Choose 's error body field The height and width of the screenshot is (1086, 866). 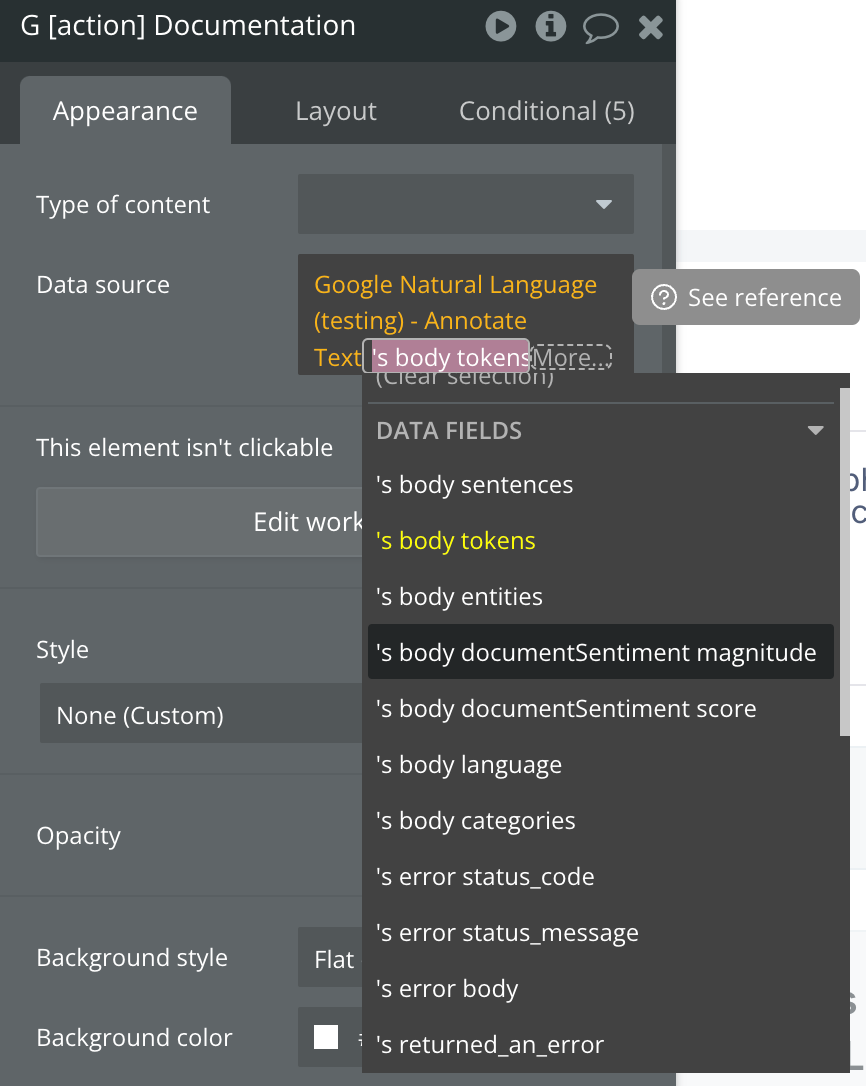[601, 989]
